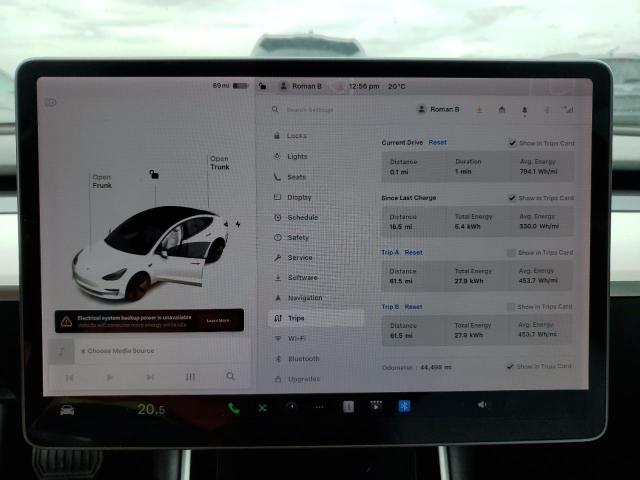Open car controls via the car icon
Viewport: 640px width, 480px height.
[67, 410]
